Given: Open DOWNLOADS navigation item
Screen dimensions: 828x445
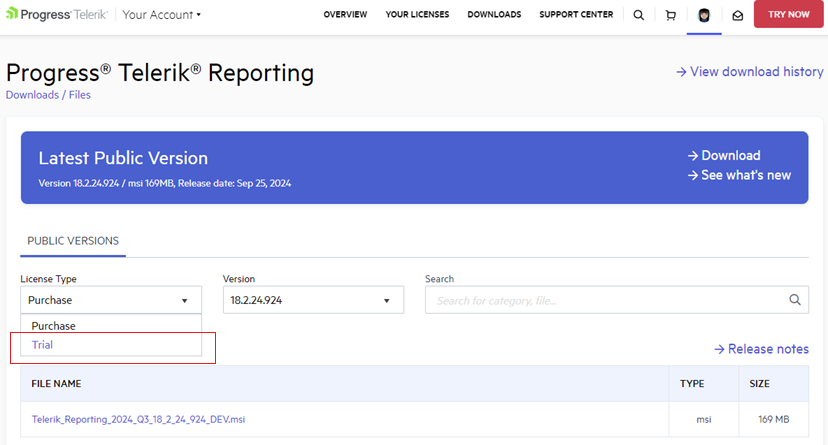Looking at the screenshot, I should click(494, 15).
